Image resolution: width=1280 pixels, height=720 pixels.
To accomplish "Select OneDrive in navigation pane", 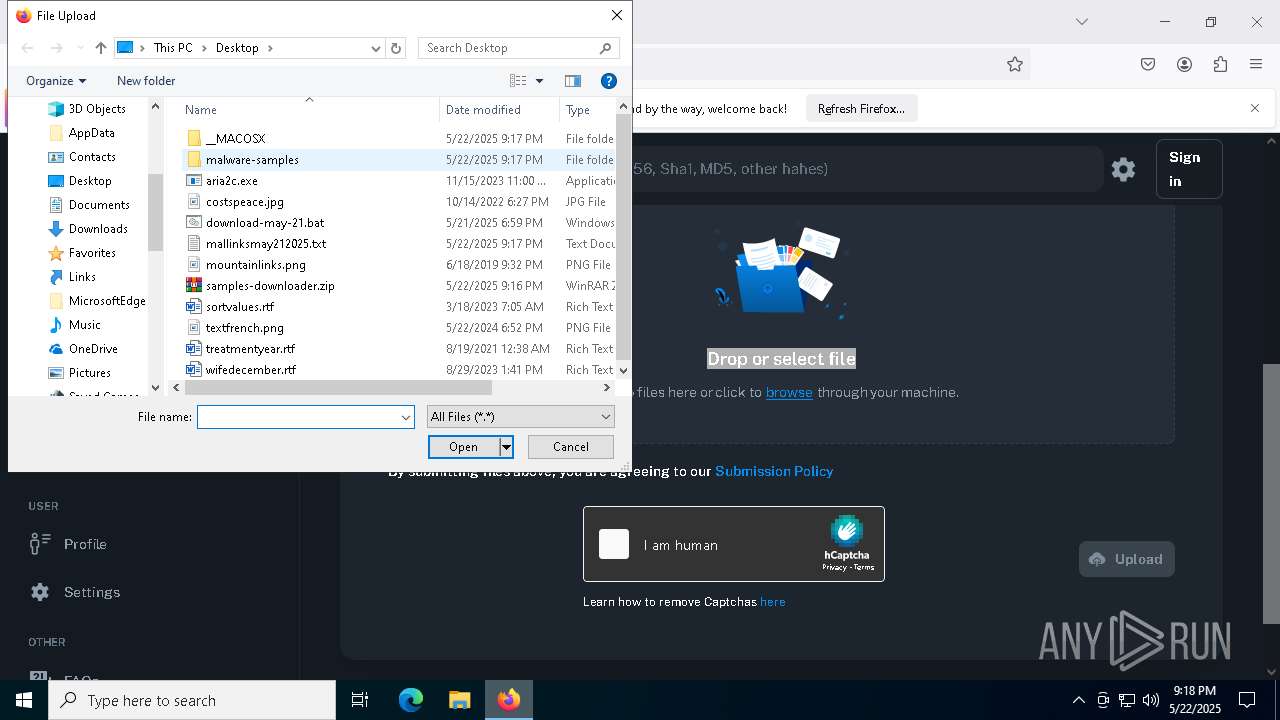I will [x=93, y=349].
